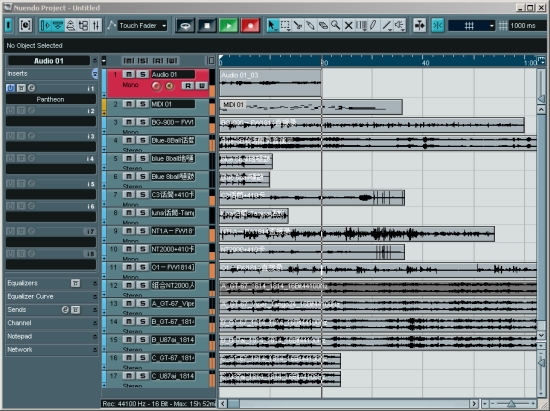Activate project button at toolbar left
550x411 pixels.
point(8,25)
